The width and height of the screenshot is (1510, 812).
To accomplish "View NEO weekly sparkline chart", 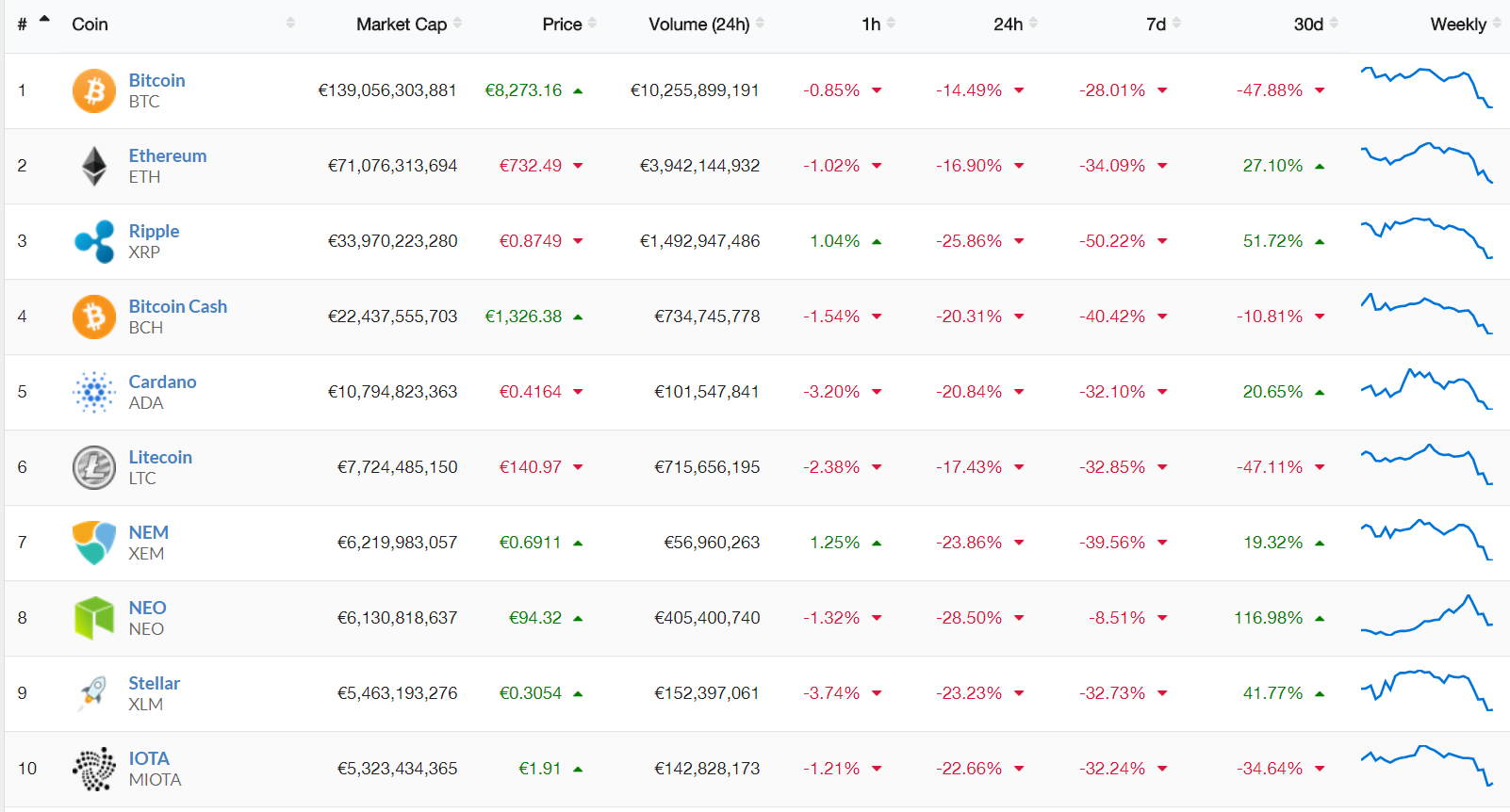I will click(x=1426, y=614).
